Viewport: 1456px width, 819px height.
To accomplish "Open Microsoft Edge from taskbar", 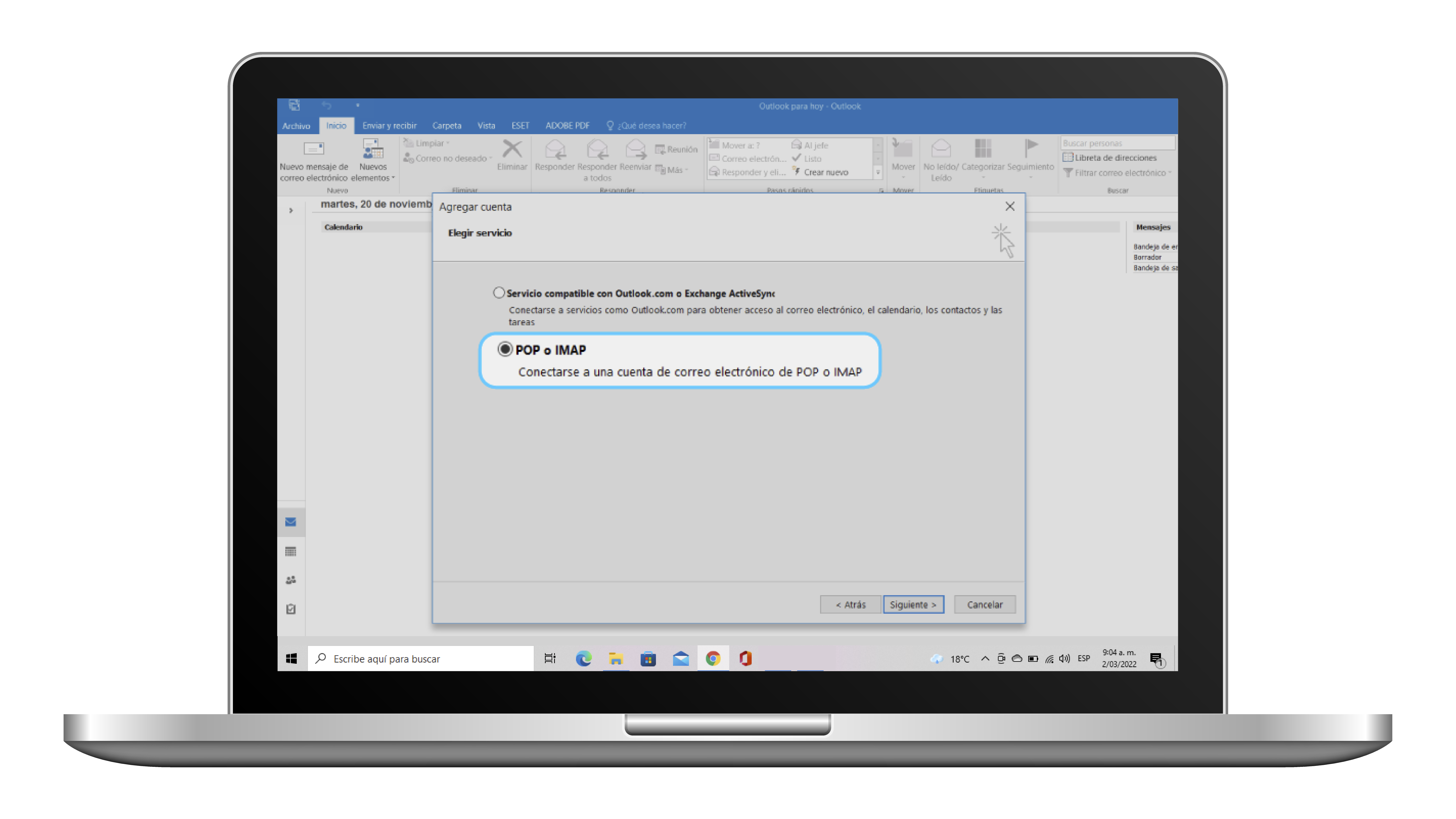I will [x=583, y=658].
